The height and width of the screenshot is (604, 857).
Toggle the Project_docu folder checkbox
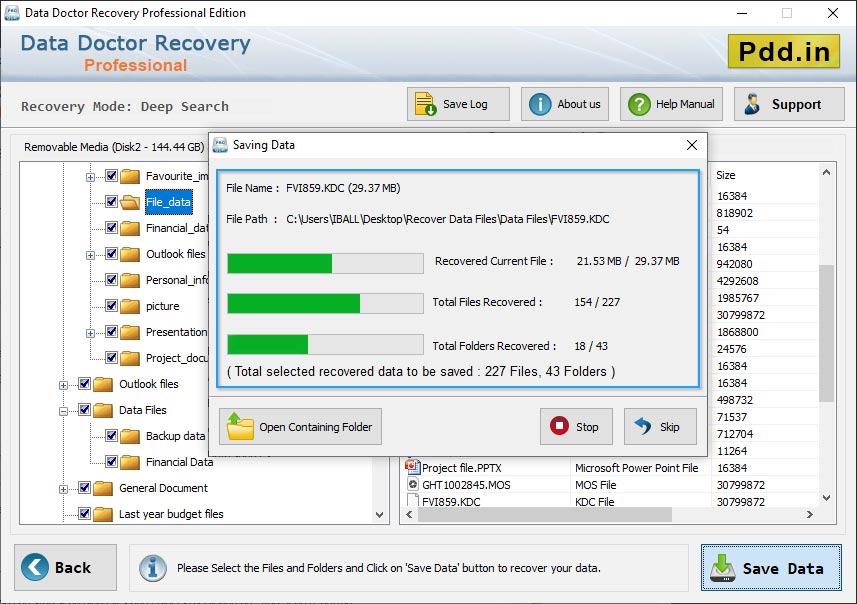111,357
